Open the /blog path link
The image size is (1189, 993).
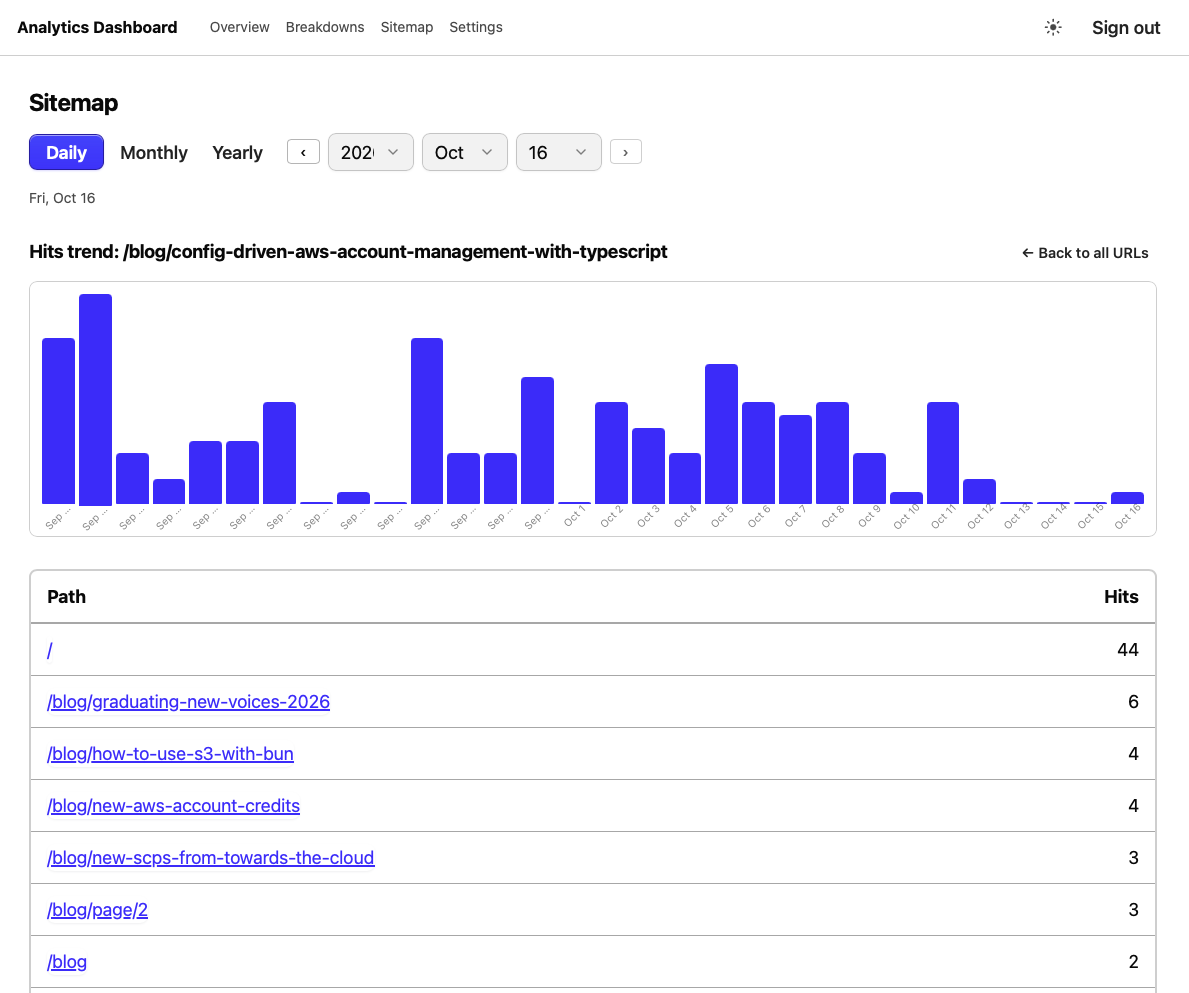pos(67,962)
